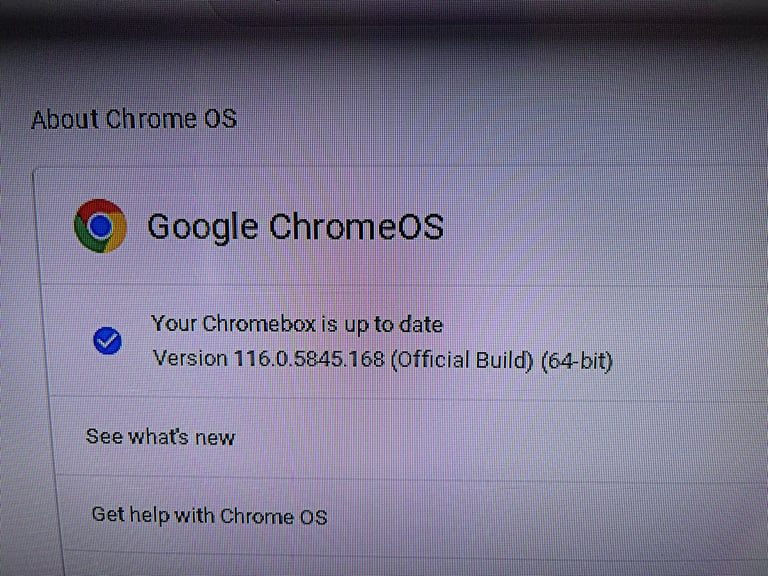The image size is (768, 576).
Task: Click the word ChromeOS in the title
Action: coord(356,226)
